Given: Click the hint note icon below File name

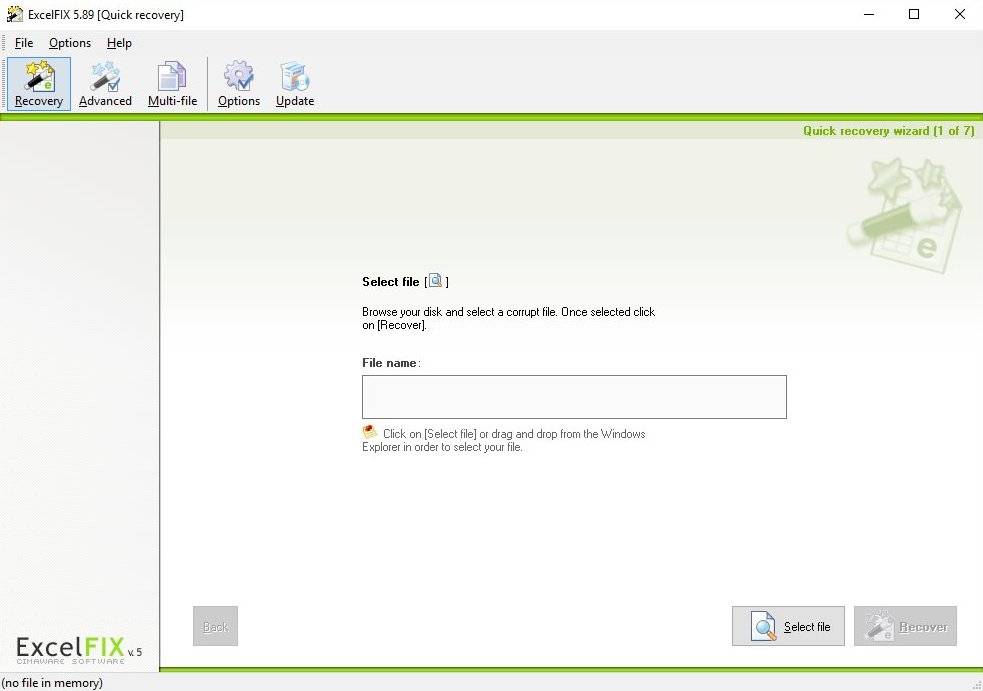Looking at the screenshot, I should pyautogui.click(x=370, y=431).
